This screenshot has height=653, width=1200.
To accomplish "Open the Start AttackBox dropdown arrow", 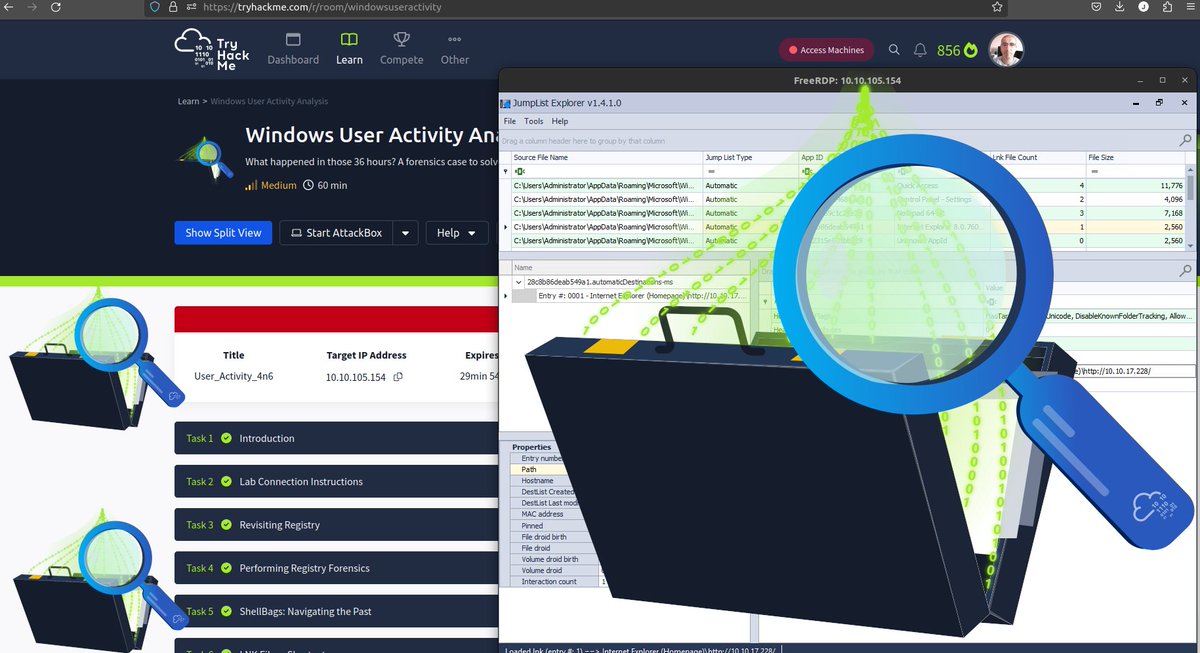I will click(405, 233).
